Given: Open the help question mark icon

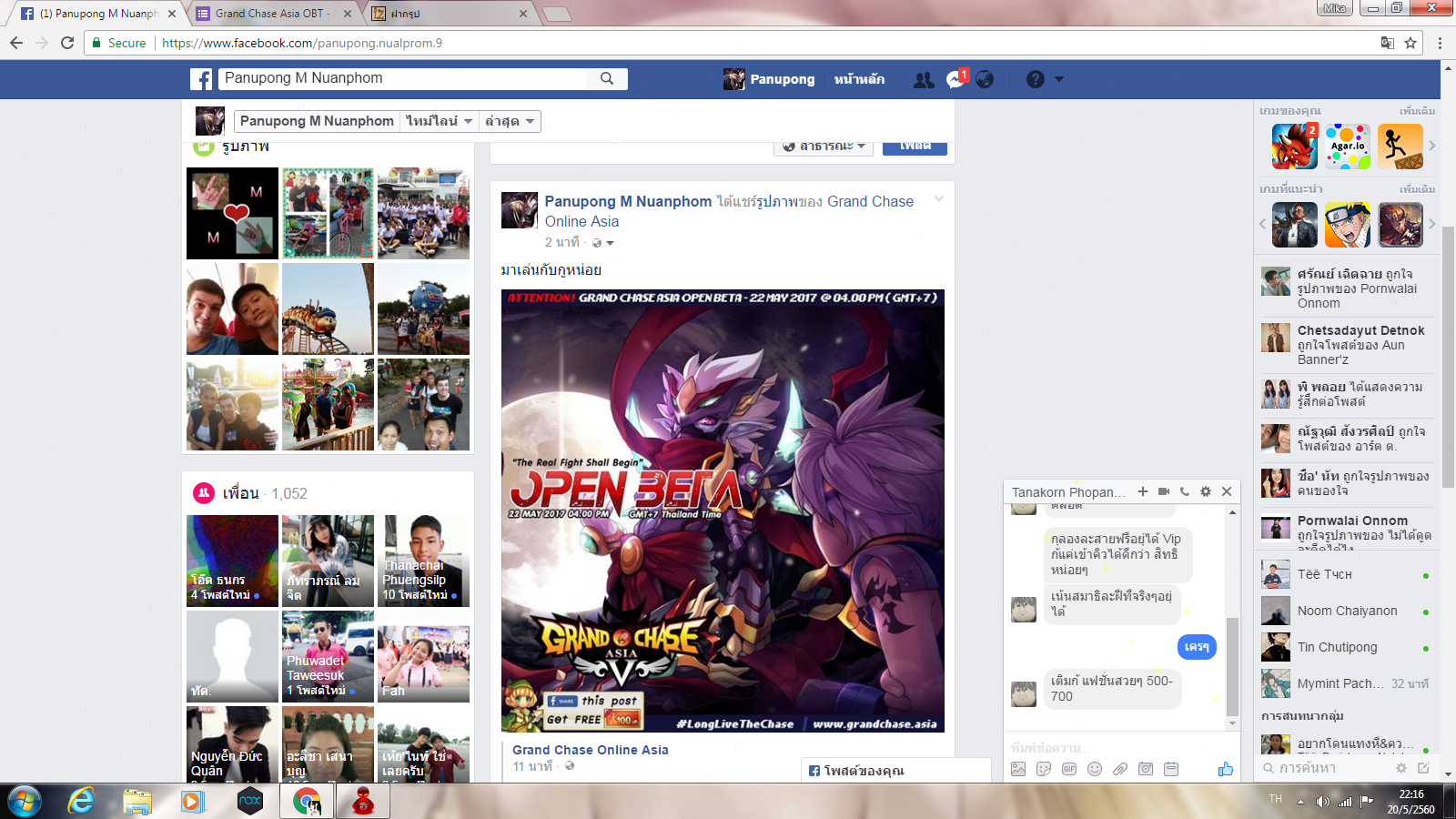Looking at the screenshot, I should click(1036, 79).
